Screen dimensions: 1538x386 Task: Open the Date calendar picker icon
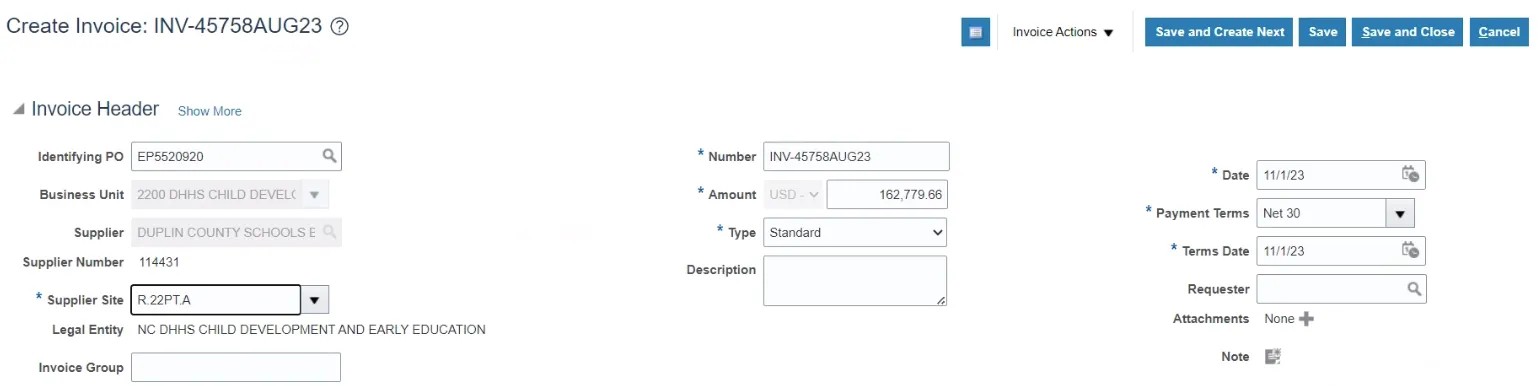1410,174
